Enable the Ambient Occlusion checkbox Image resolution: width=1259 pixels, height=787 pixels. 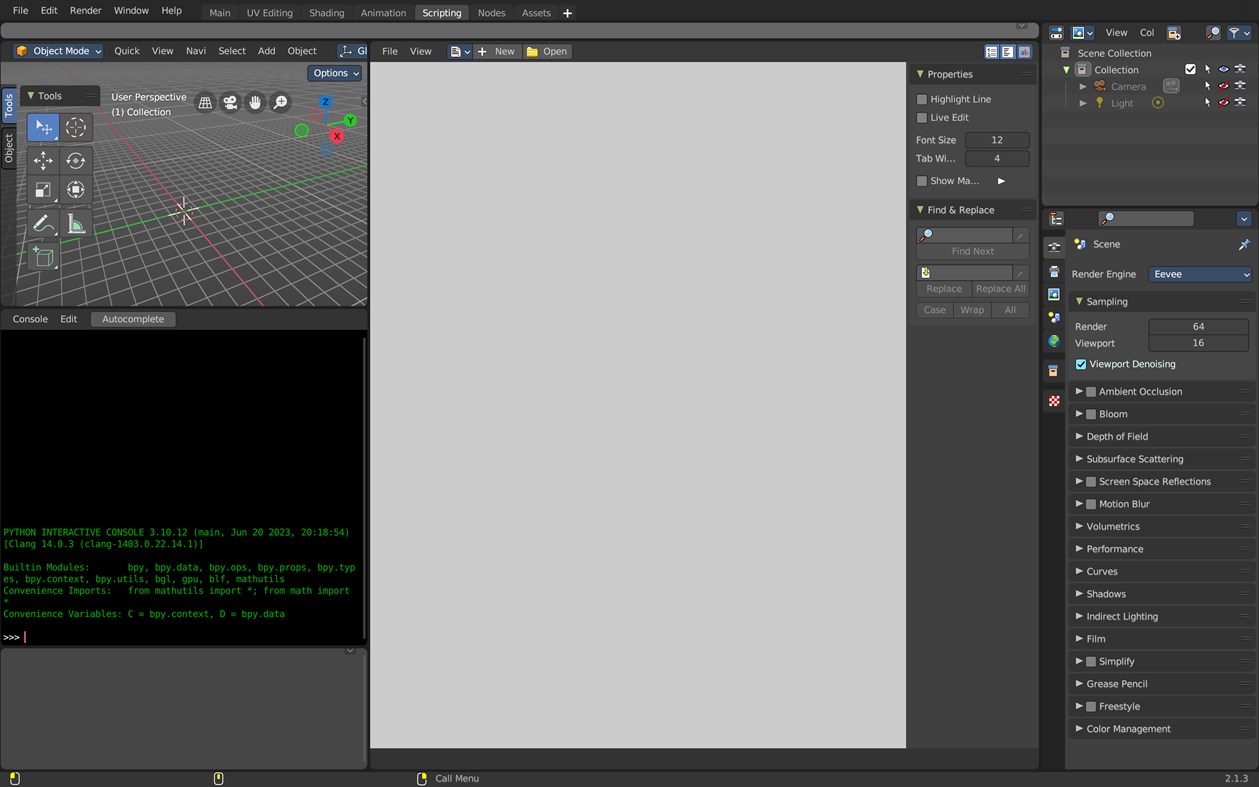pyautogui.click(x=1091, y=392)
